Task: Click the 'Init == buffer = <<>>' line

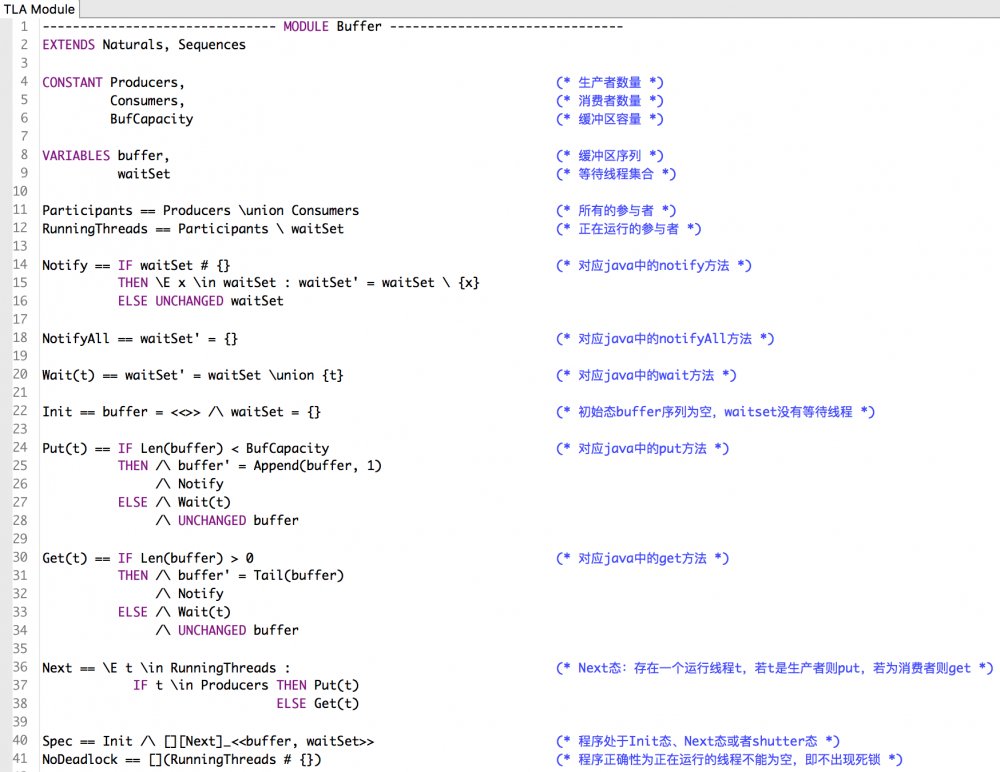Action: (181, 412)
